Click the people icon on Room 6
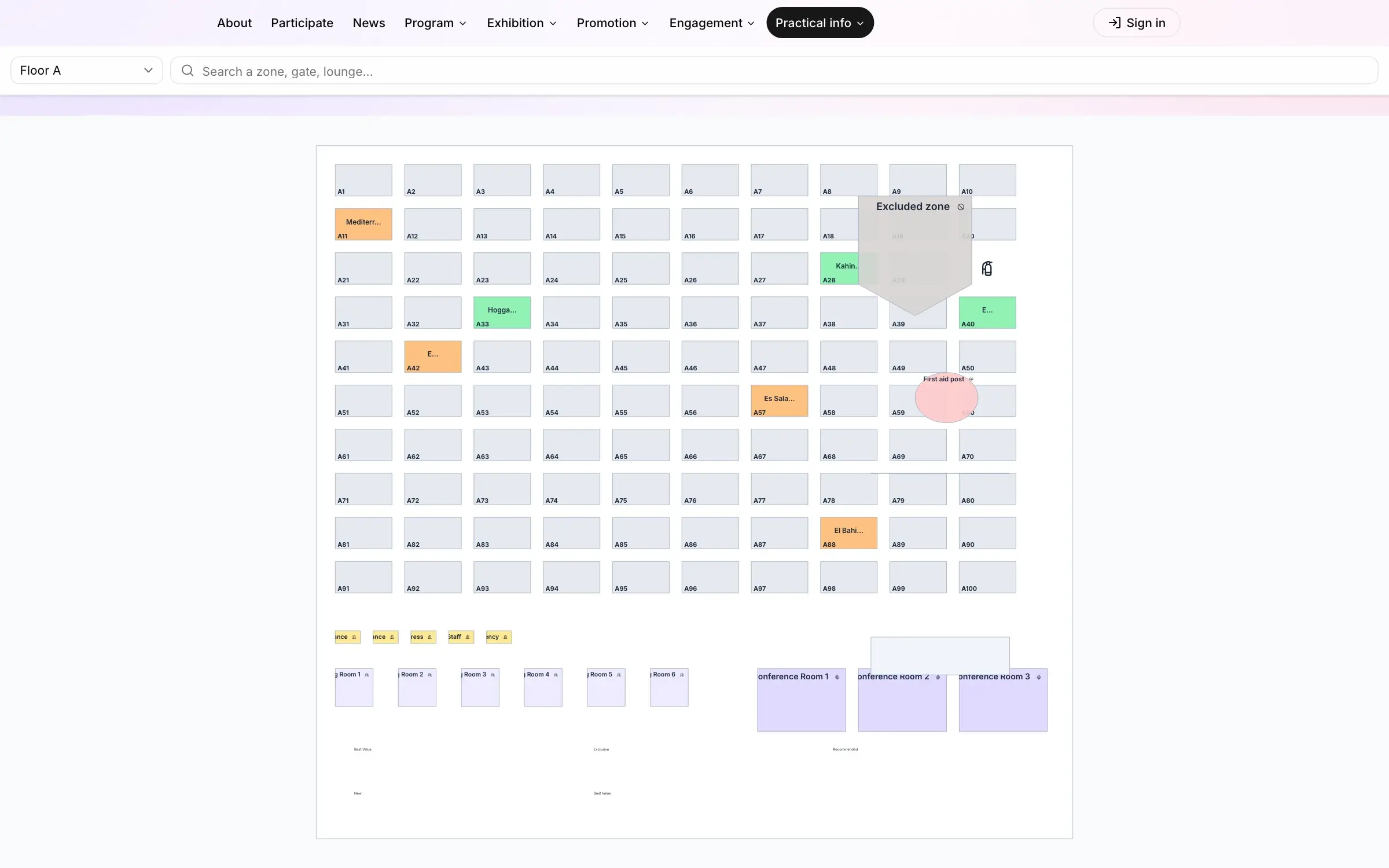Image resolution: width=1389 pixels, height=868 pixels. pos(682,675)
